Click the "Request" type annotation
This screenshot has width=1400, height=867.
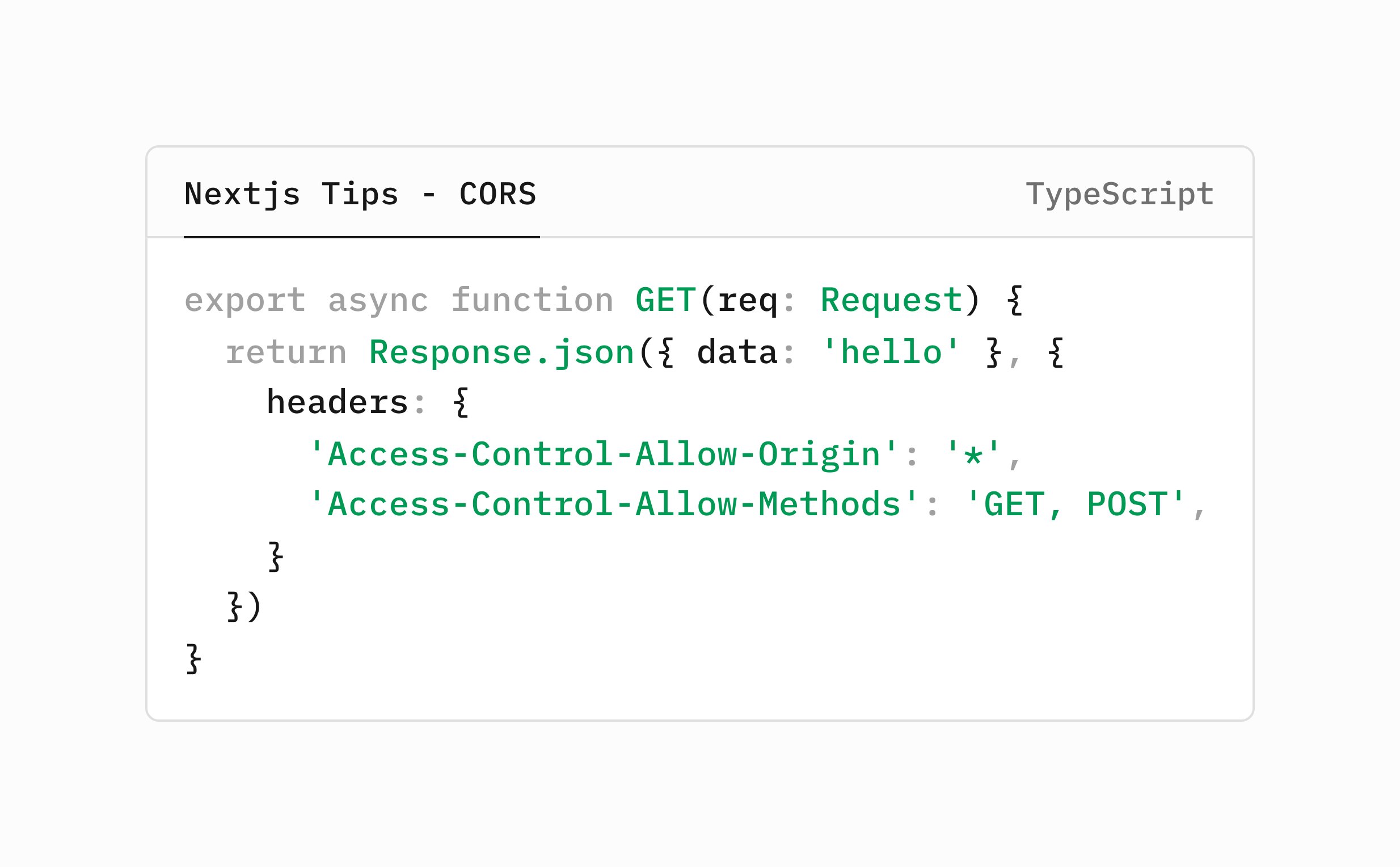892,300
